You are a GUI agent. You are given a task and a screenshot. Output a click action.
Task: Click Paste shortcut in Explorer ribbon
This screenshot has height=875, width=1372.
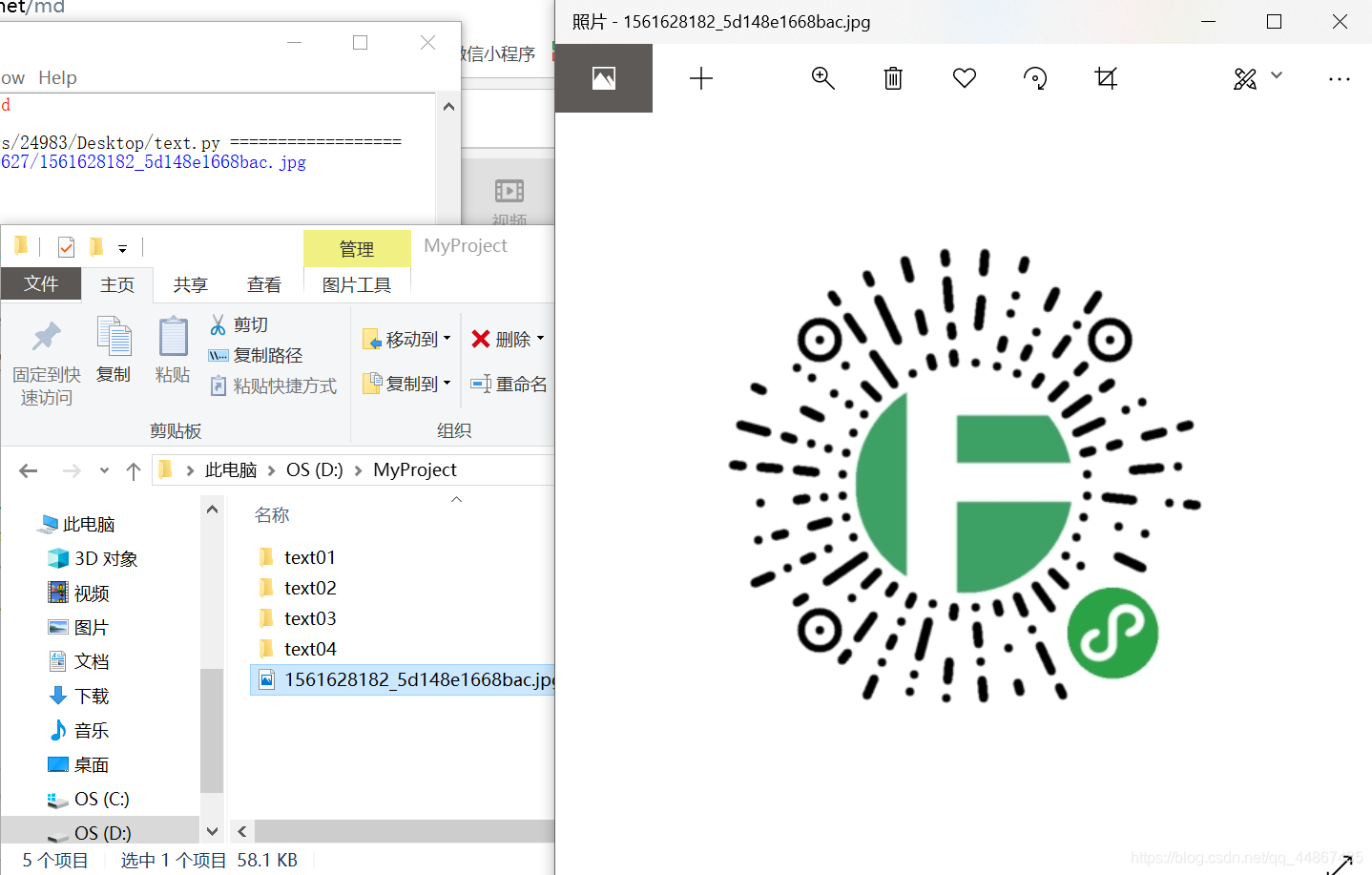point(273,385)
